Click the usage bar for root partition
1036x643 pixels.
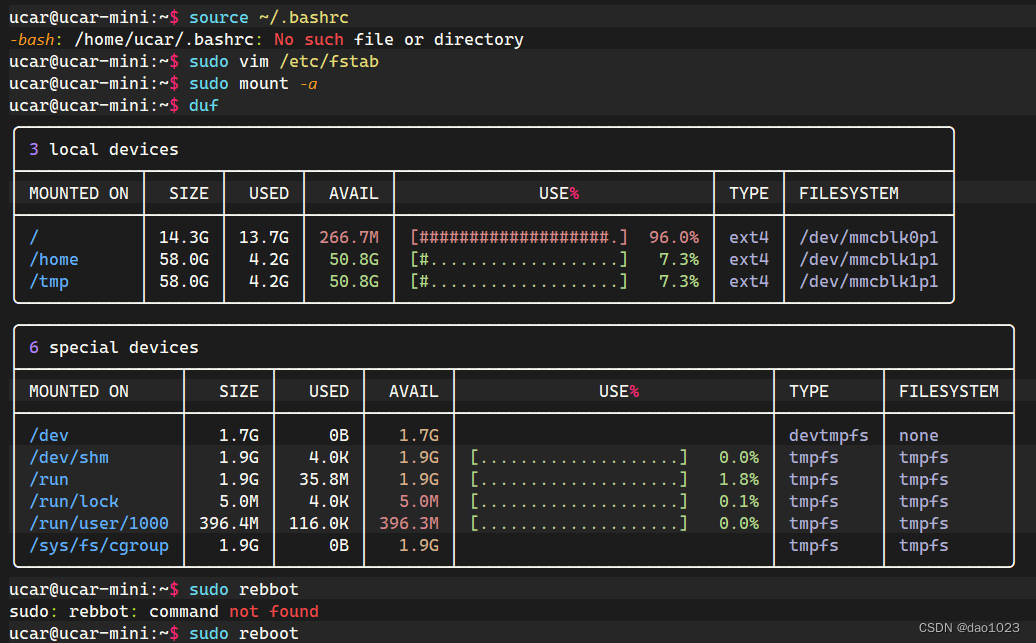coord(519,237)
